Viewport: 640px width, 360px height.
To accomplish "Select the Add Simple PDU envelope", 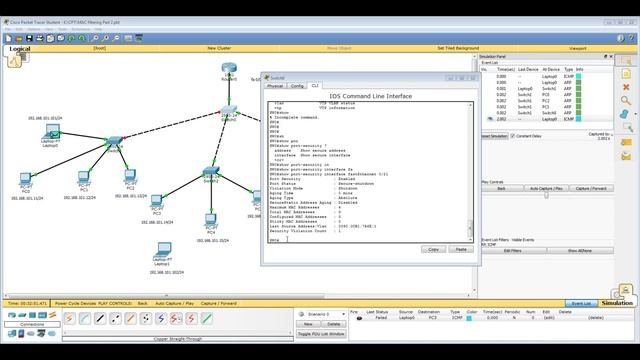I will point(626,142).
